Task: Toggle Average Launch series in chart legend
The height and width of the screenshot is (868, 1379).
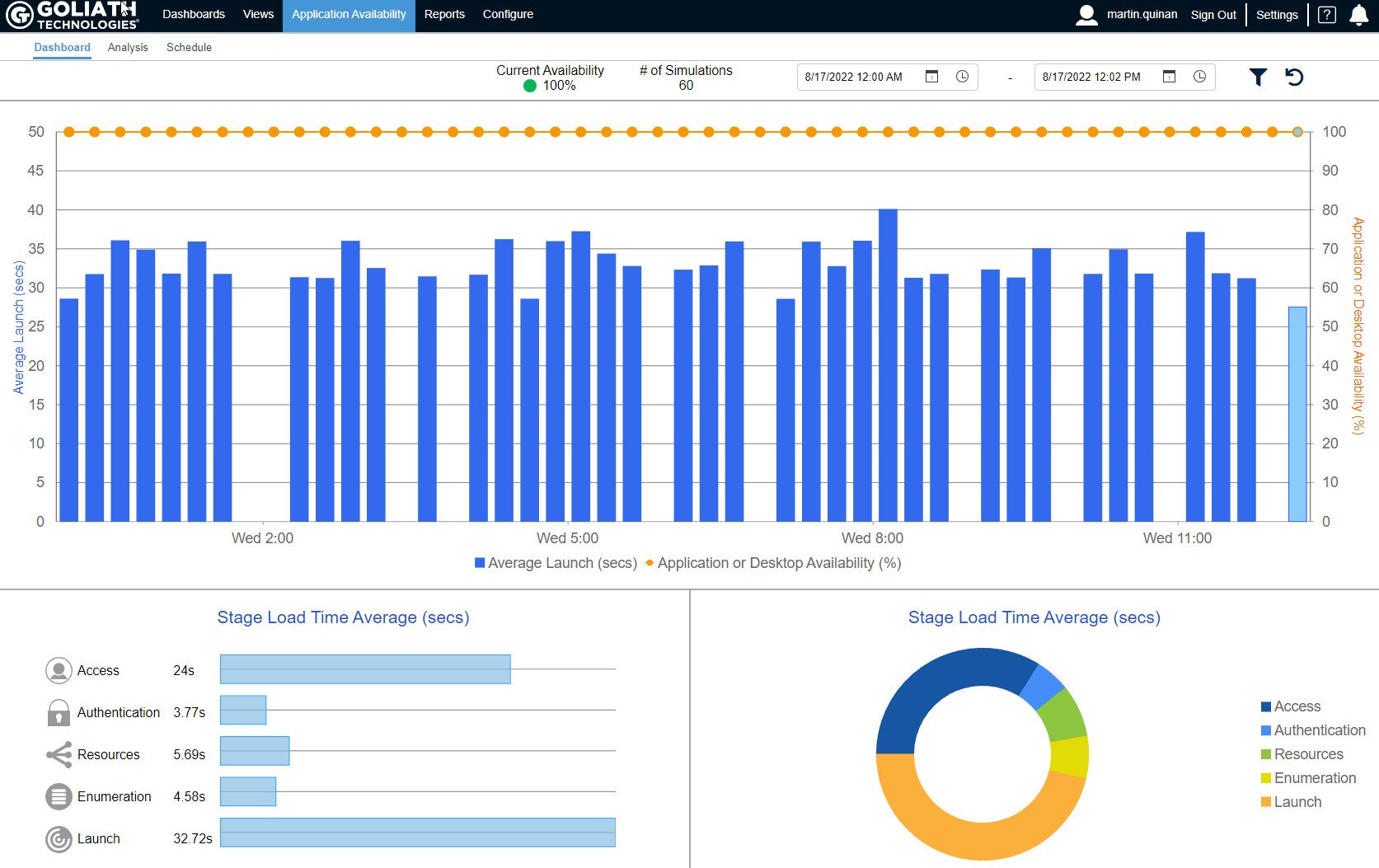Action: pos(554,563)
